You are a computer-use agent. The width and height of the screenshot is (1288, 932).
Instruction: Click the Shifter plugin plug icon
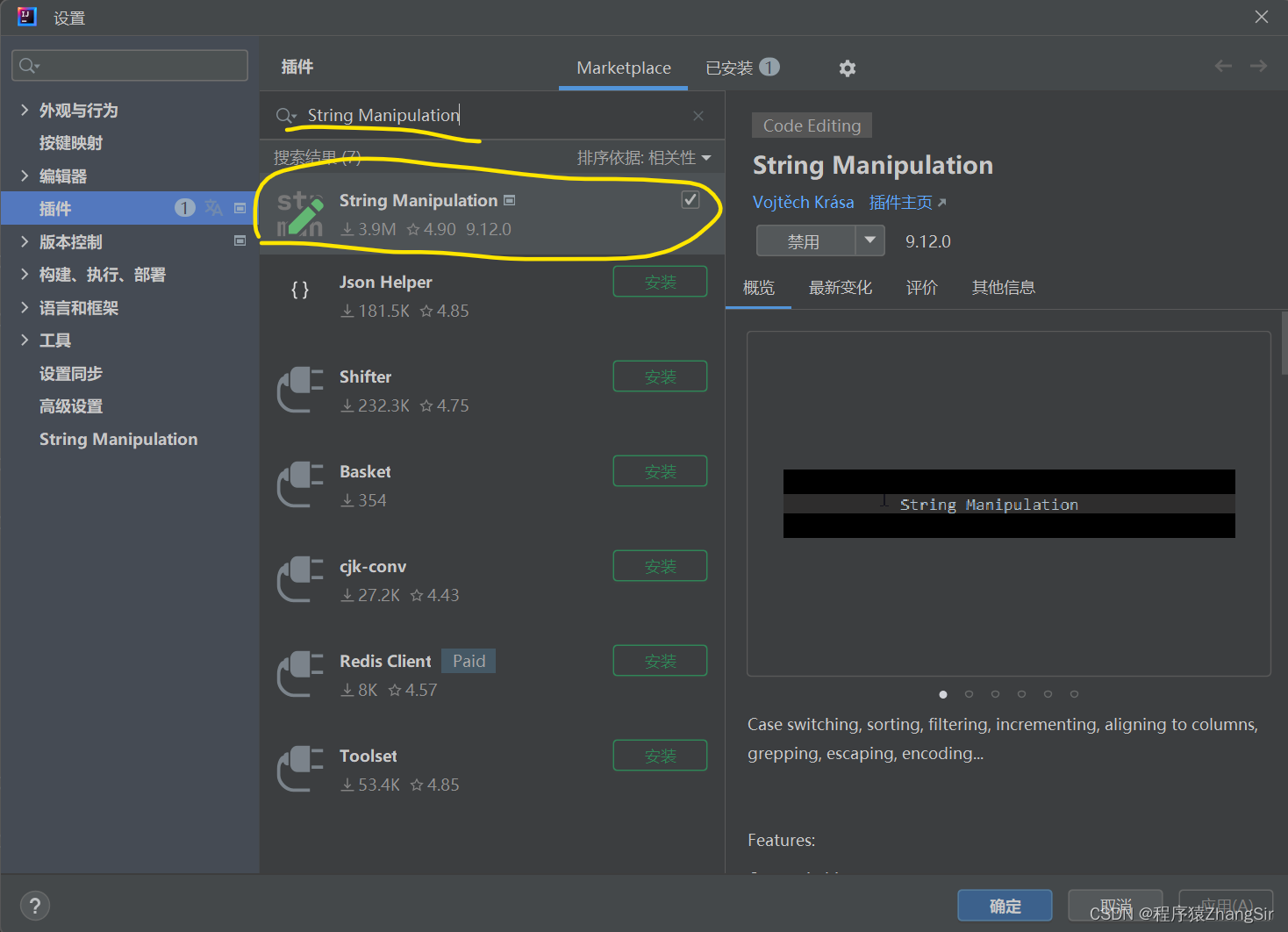[300, 390]
